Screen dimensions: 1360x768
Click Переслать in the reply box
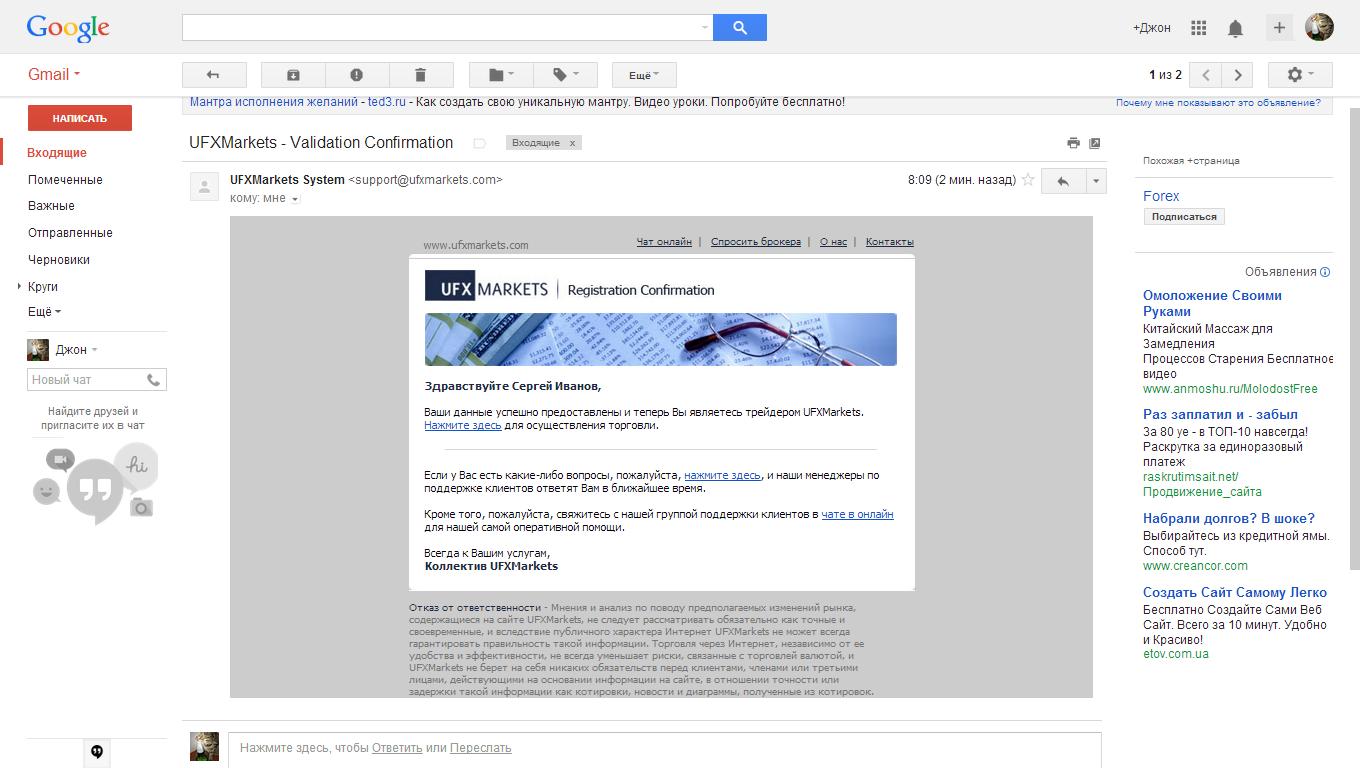(x=480, y=748)
